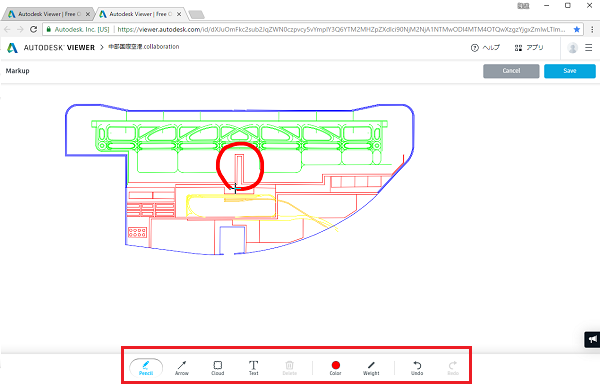600x385 pixels.
Task: Undo the last markup stroke
Action: (417, 368)
